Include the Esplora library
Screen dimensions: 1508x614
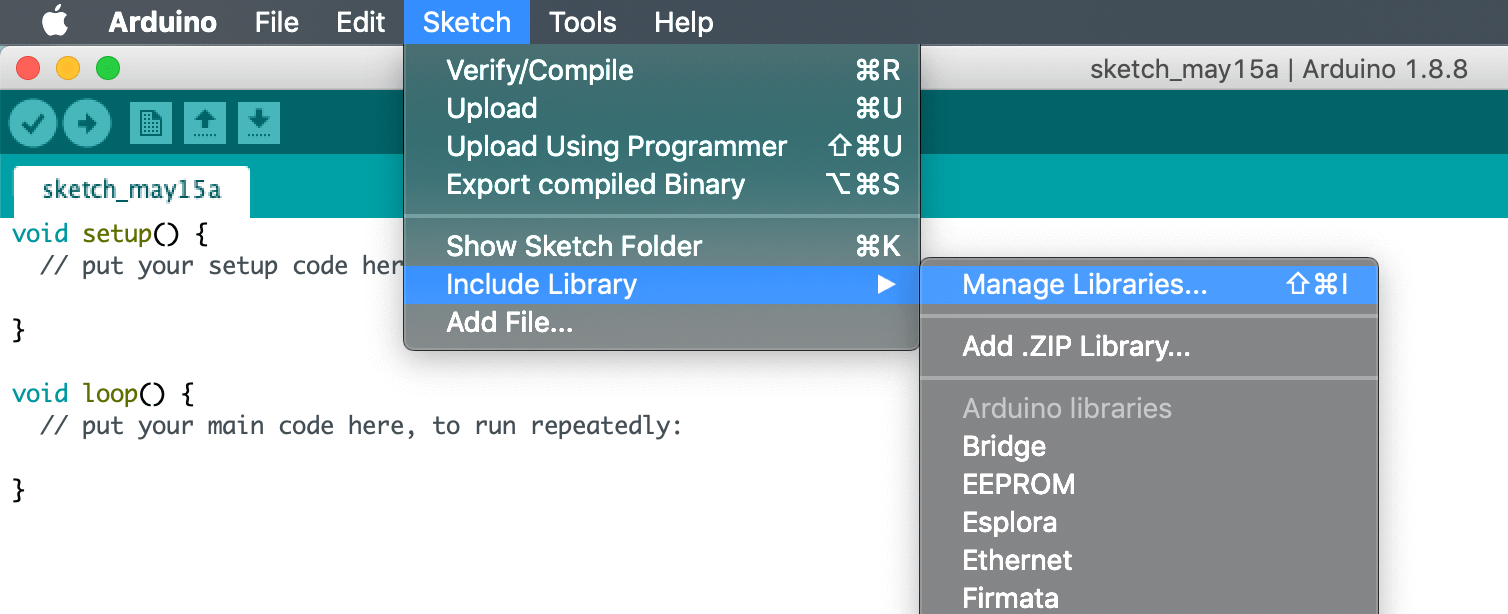[1149, 522]
